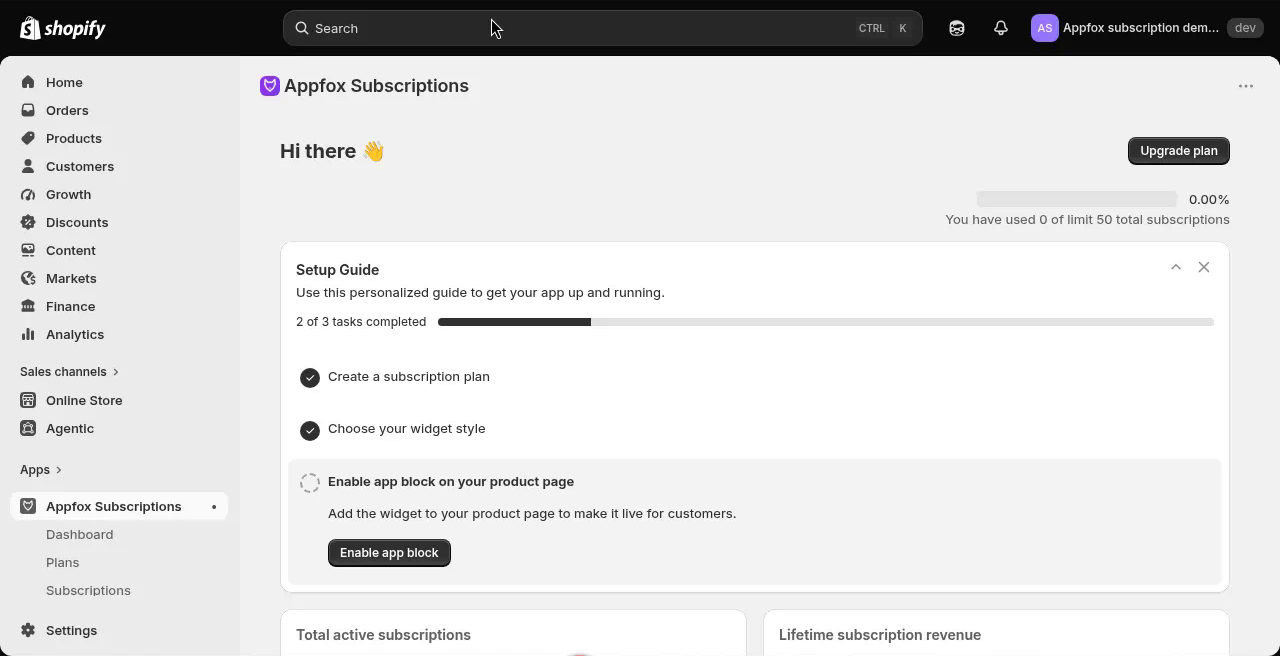Click the Orders inbox icon
This screenshot has height=656, width=1280.
pos(28,110)
